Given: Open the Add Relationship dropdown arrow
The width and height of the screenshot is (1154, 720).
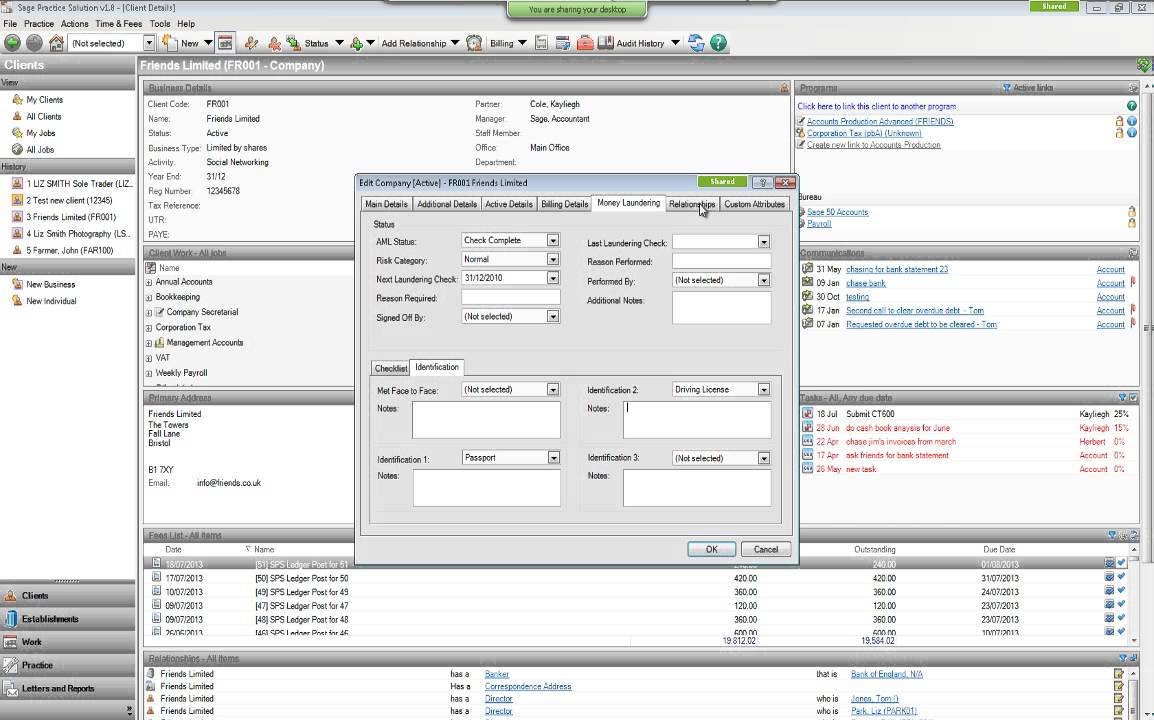Looking at the screenshot, I should click(x=455, y=43).
